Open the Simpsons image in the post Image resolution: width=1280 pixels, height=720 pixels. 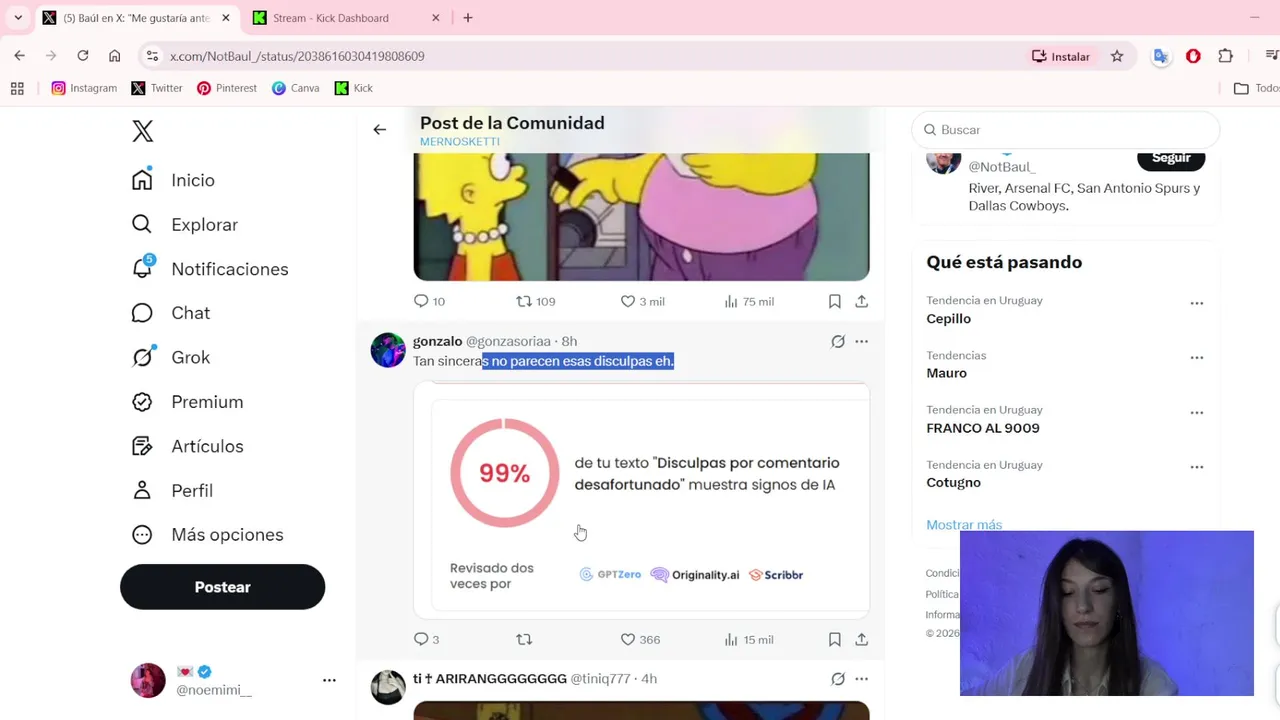point(641,216)
